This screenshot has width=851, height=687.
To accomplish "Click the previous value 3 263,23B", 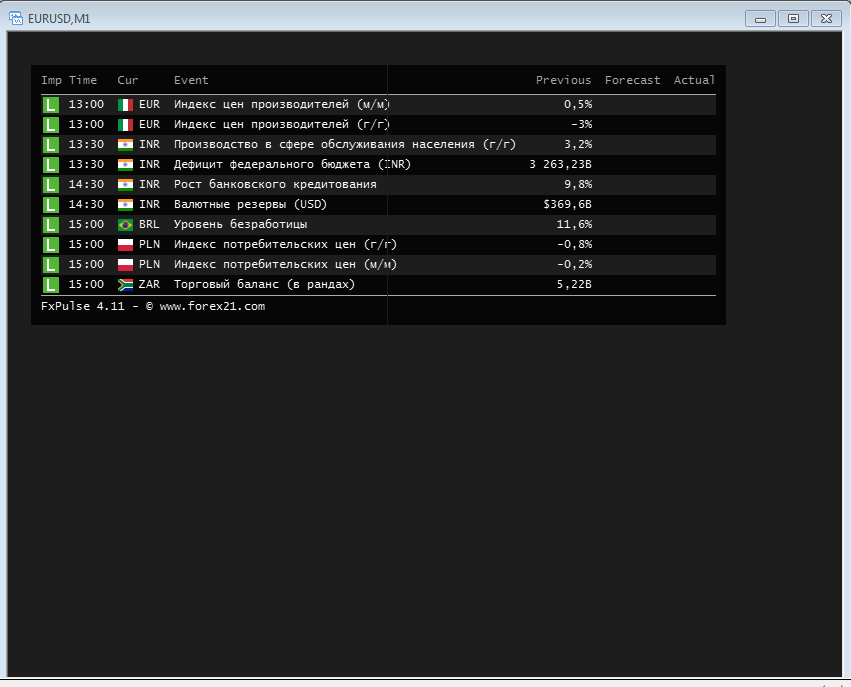I will tap(561, 164).
